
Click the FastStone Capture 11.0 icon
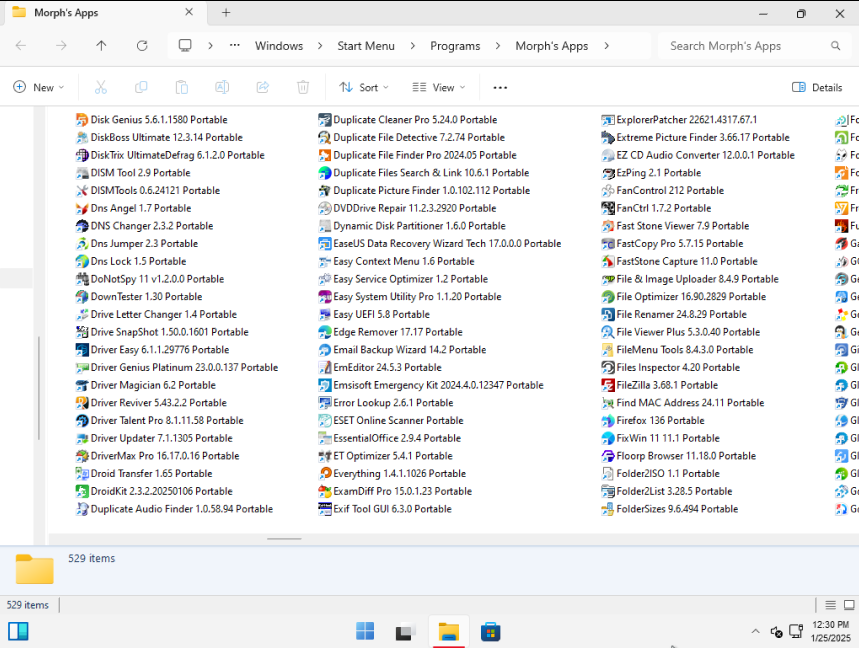(608, 261)
